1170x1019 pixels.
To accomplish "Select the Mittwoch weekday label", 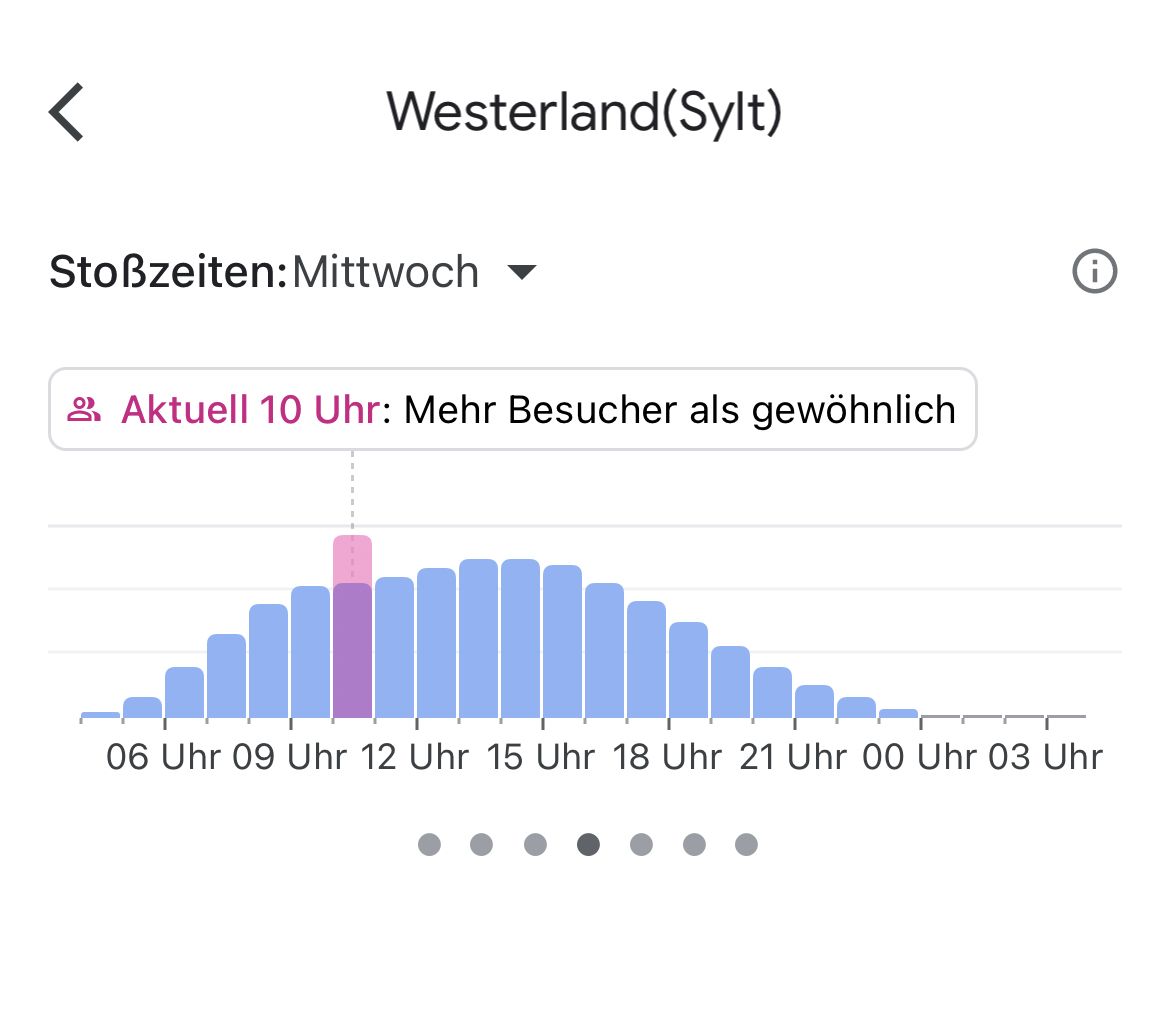I will 385,272.
